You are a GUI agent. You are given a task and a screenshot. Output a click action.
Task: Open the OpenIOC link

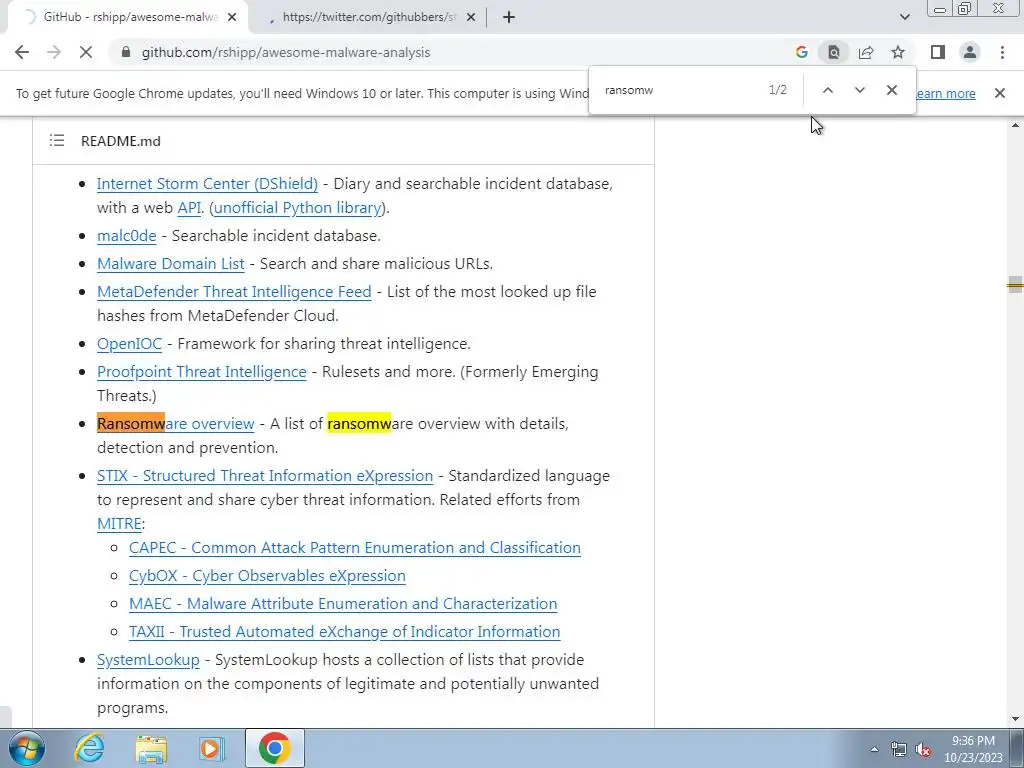pyautogui.click(x=129, y=344)
